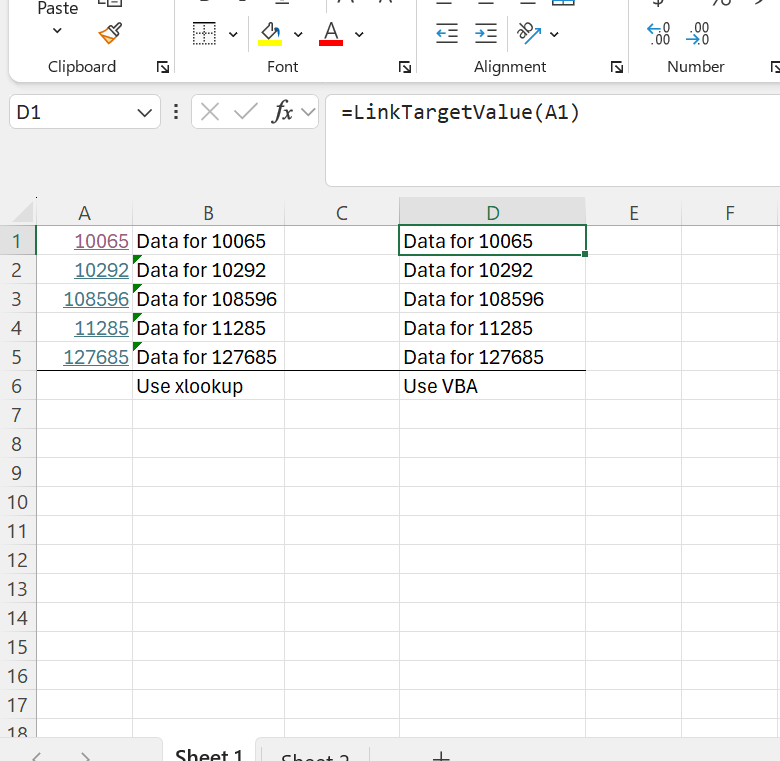Select column C header

[342, 213]
